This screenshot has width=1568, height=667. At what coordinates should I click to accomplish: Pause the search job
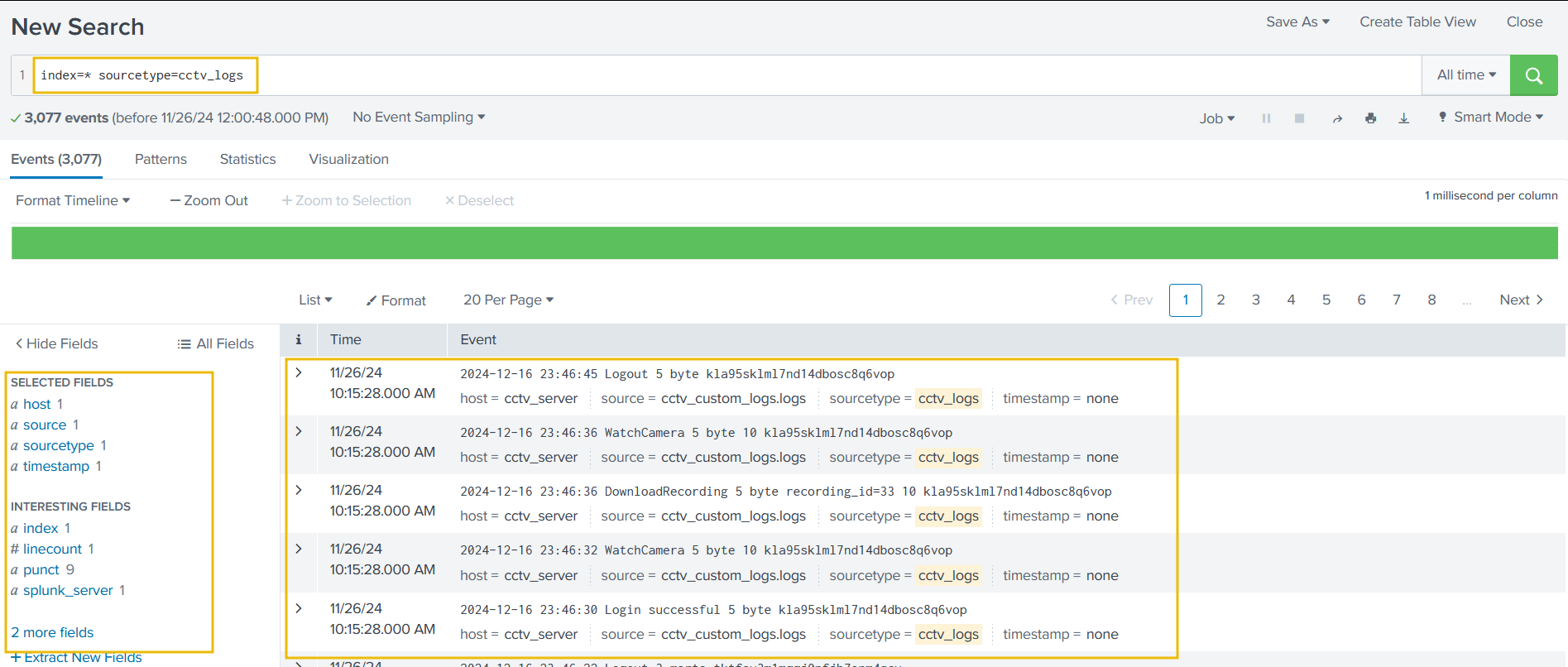1266,118
